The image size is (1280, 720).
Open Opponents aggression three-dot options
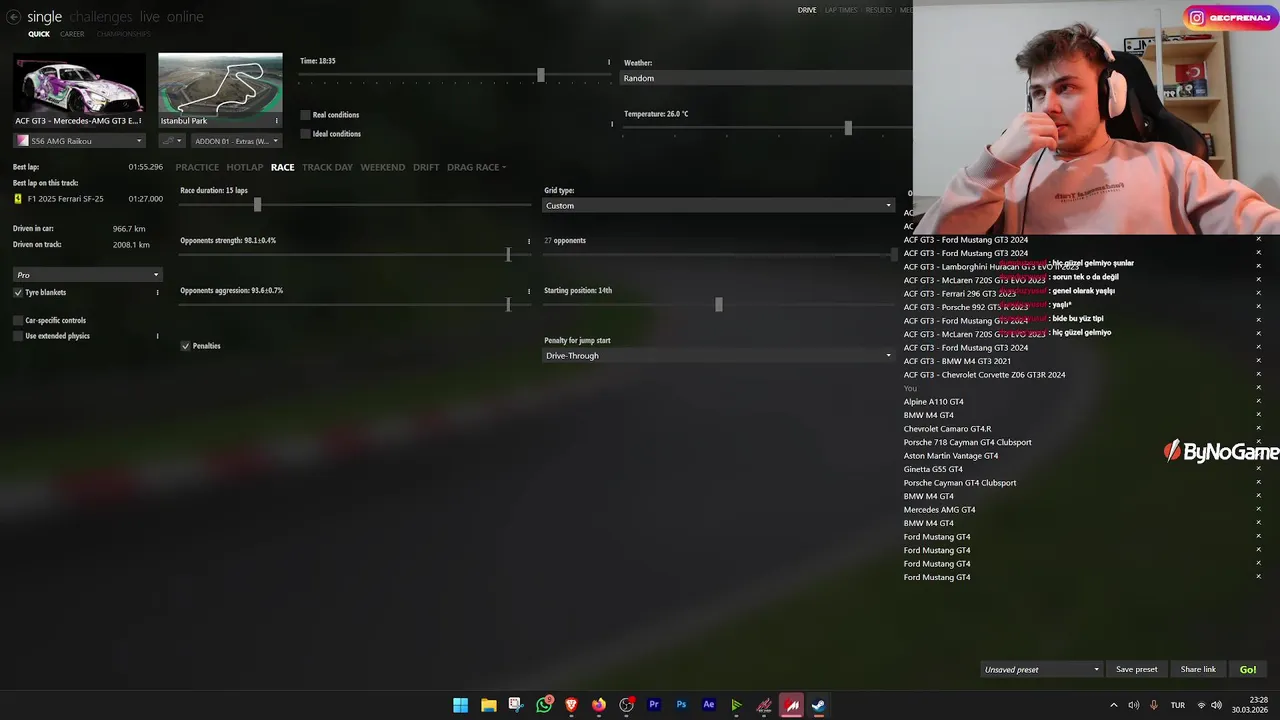pyautogui.click(x=529, y=291)
